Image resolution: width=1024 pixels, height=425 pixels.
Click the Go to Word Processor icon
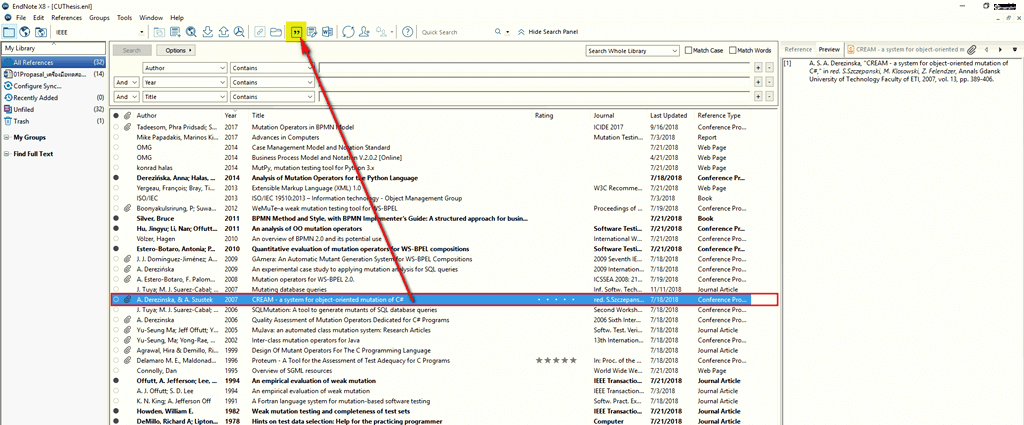pos(328,32)
